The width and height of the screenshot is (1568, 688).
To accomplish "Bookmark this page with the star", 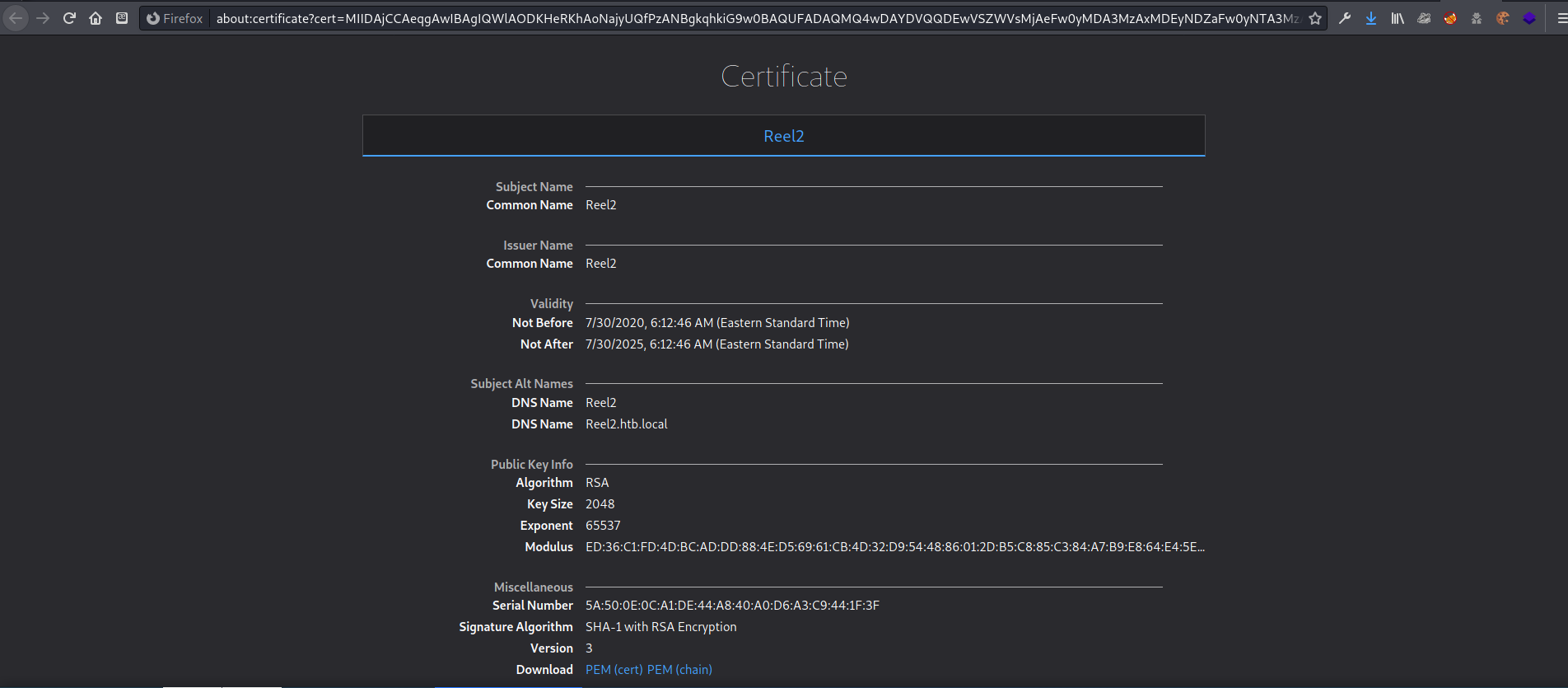I will [x=1315, y=18].
